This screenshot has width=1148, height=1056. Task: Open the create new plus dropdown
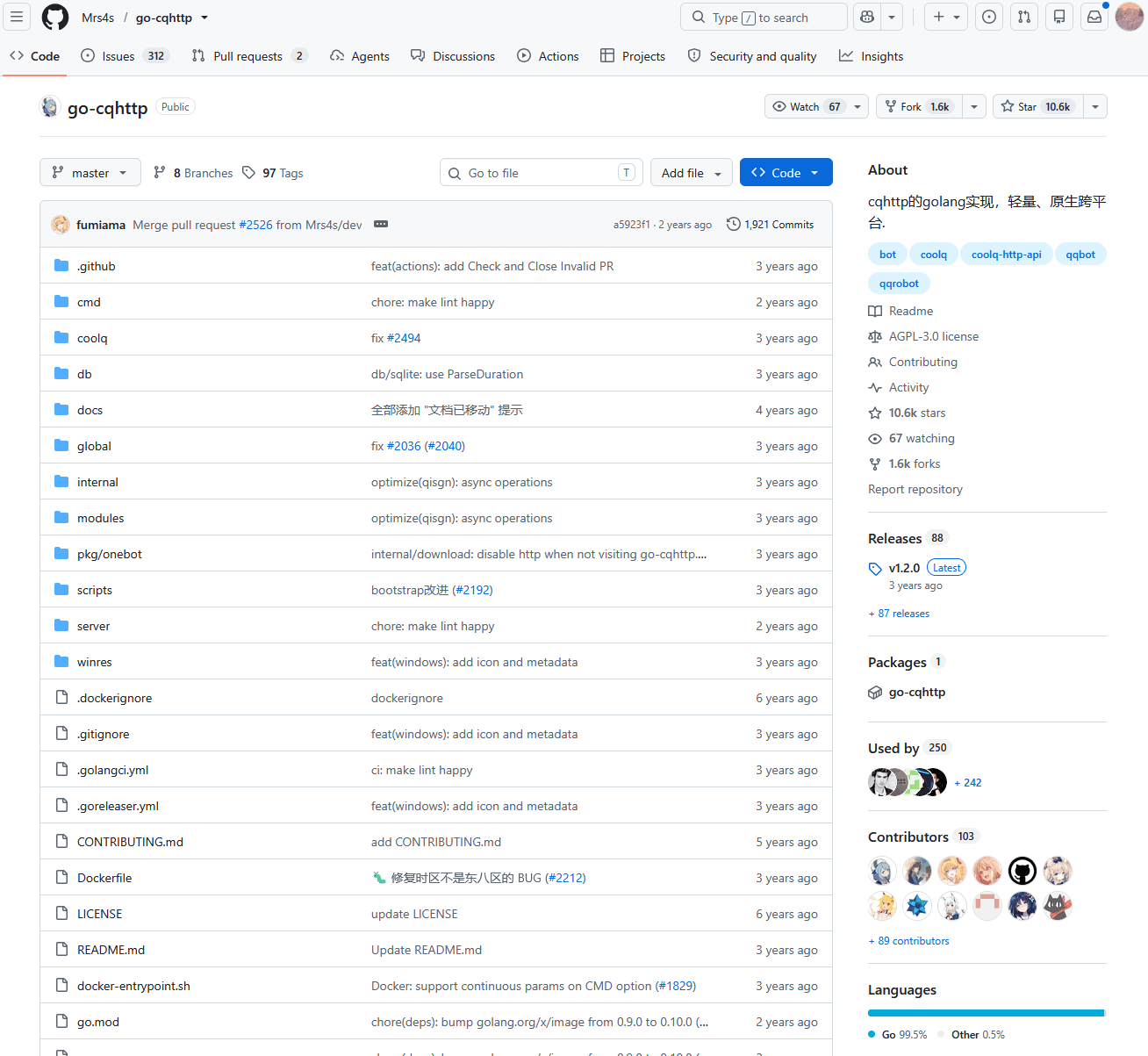pyautogui.click(x=946, y=17)
